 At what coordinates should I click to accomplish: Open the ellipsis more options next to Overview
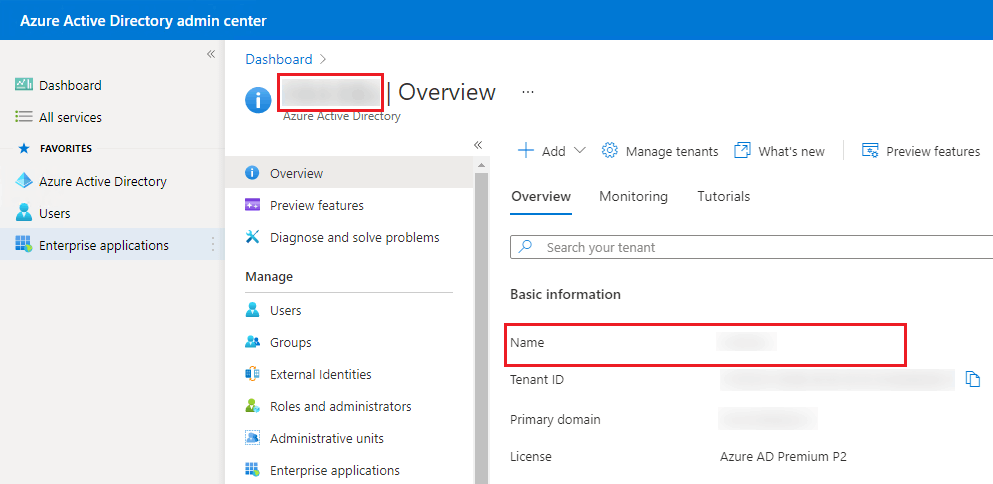528,92
